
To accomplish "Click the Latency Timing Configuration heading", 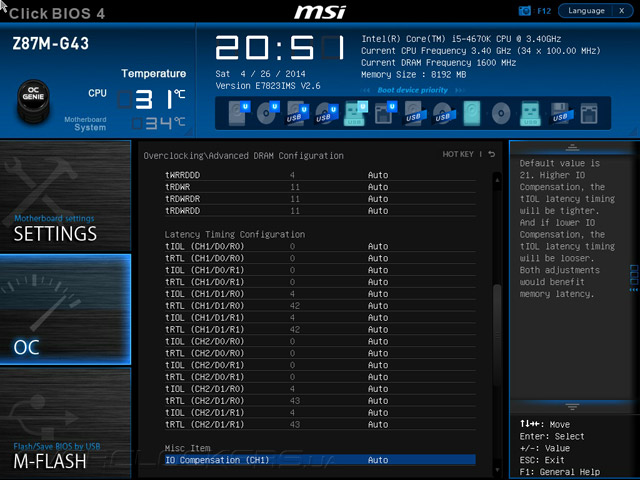I will point(235,235).
